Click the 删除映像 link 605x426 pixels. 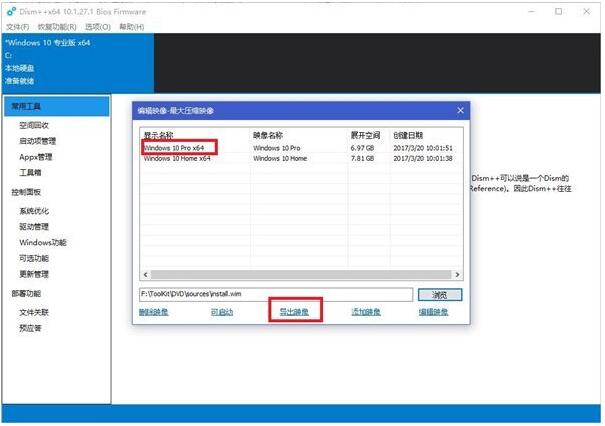[154, 312]
